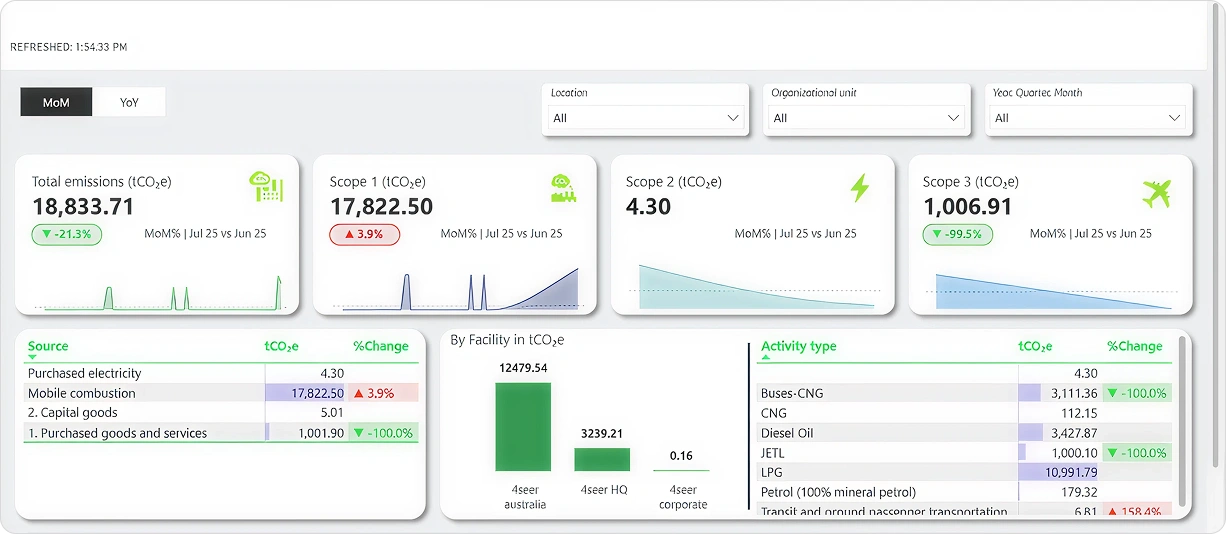Click the Scope 1 factory emissions icon
1226x534 pixels.
coord(563,187)
